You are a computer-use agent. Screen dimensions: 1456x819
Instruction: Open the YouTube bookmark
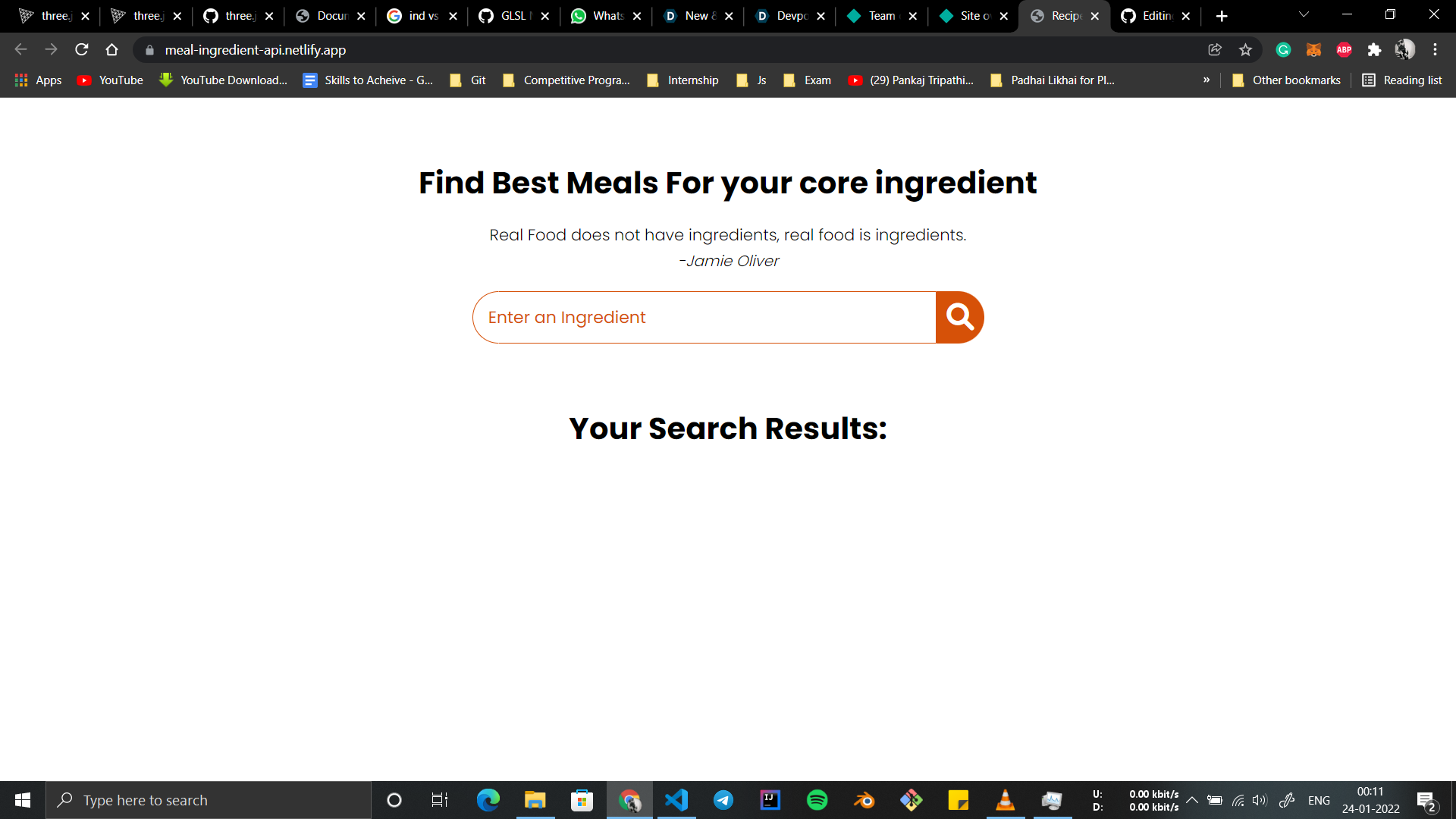(111, 80)
